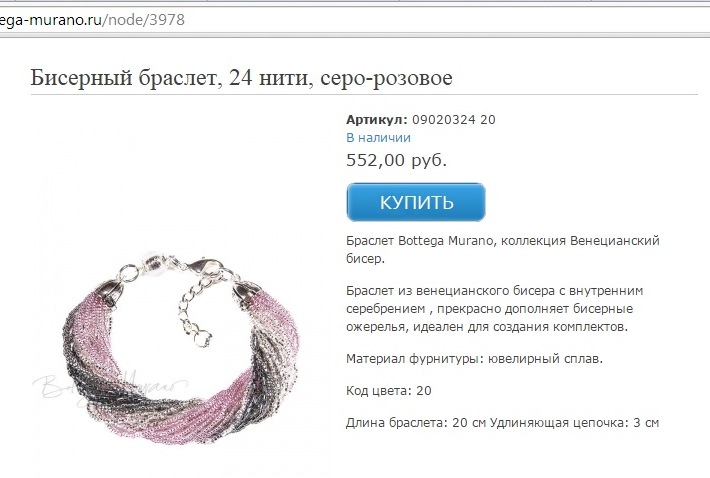
Task: Click the 'Удлиняющая цепочка: 3 см' text
Action: click(574, 423)
